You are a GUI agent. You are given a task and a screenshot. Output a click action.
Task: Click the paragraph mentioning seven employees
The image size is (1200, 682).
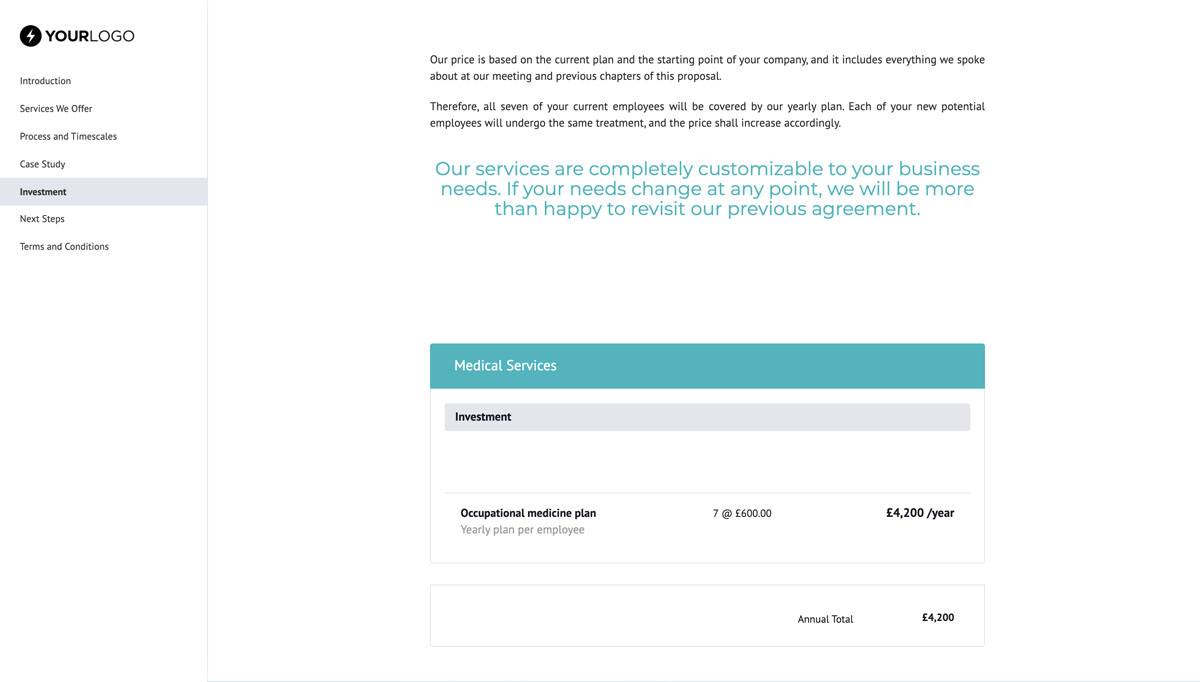pyautogui.click(x=705, y=114)
